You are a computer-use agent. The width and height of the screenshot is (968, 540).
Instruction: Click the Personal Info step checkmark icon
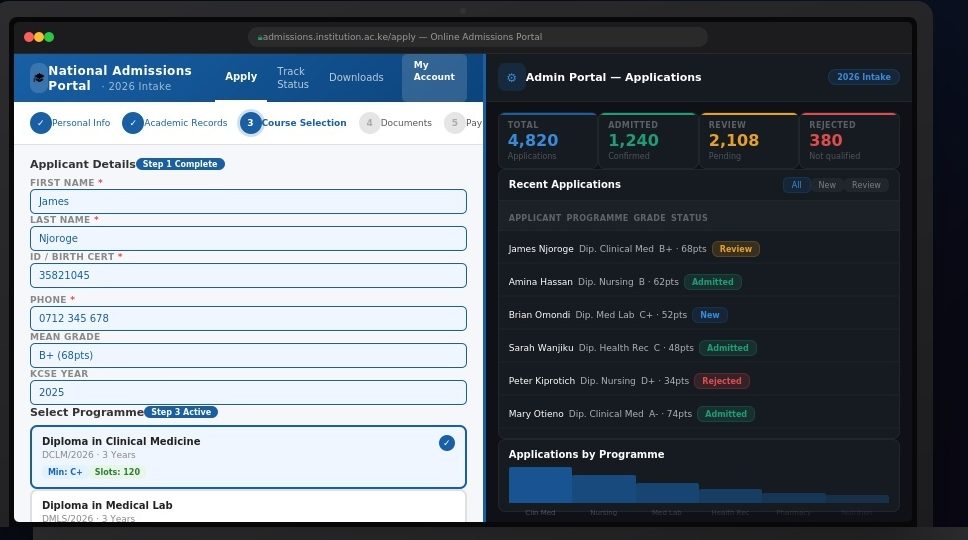pyautogui.click(x=41, y=123)
